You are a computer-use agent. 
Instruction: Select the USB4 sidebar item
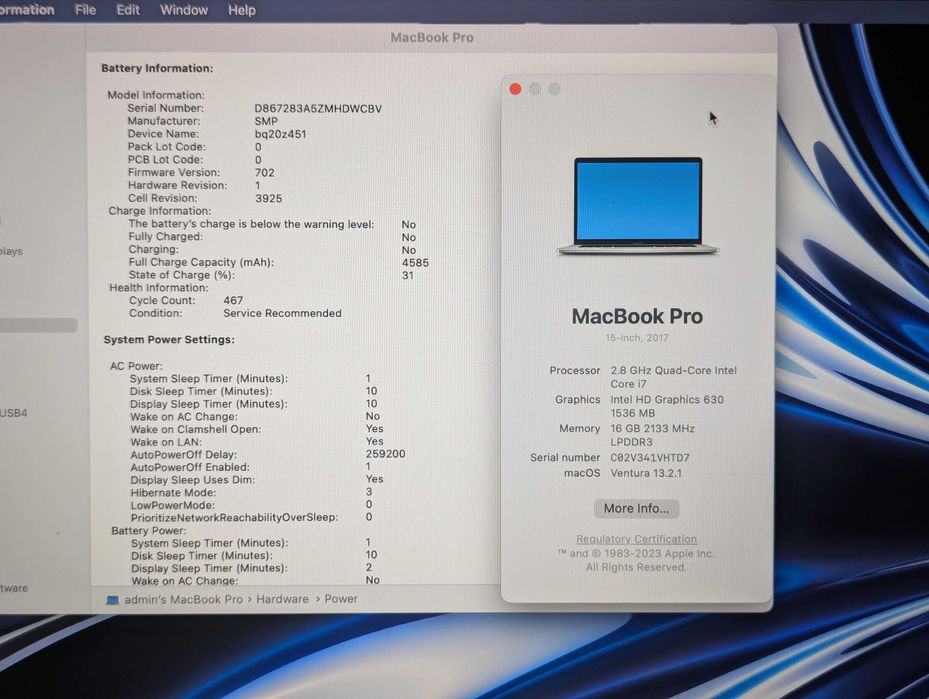pos(14,413)
